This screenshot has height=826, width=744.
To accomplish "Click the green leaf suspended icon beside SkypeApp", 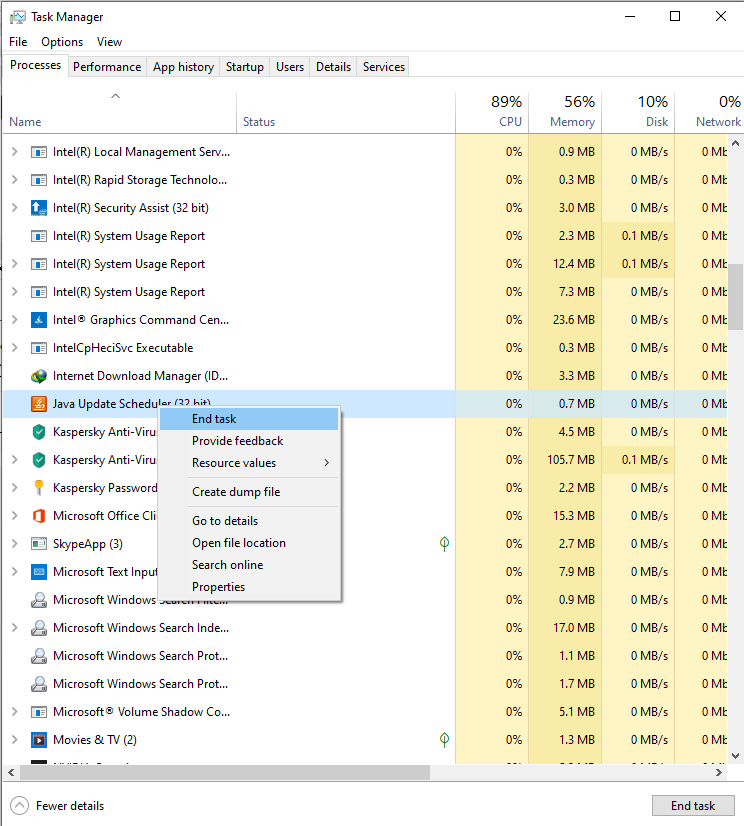I will 444,544.
